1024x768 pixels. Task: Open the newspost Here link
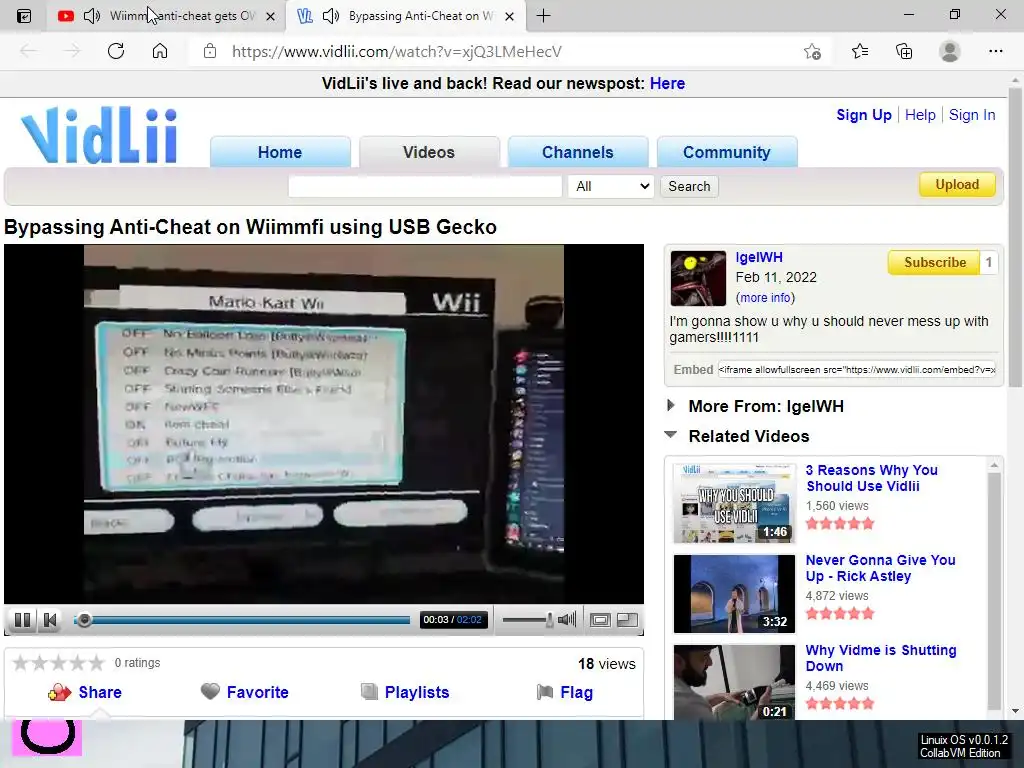pos(667,84)
